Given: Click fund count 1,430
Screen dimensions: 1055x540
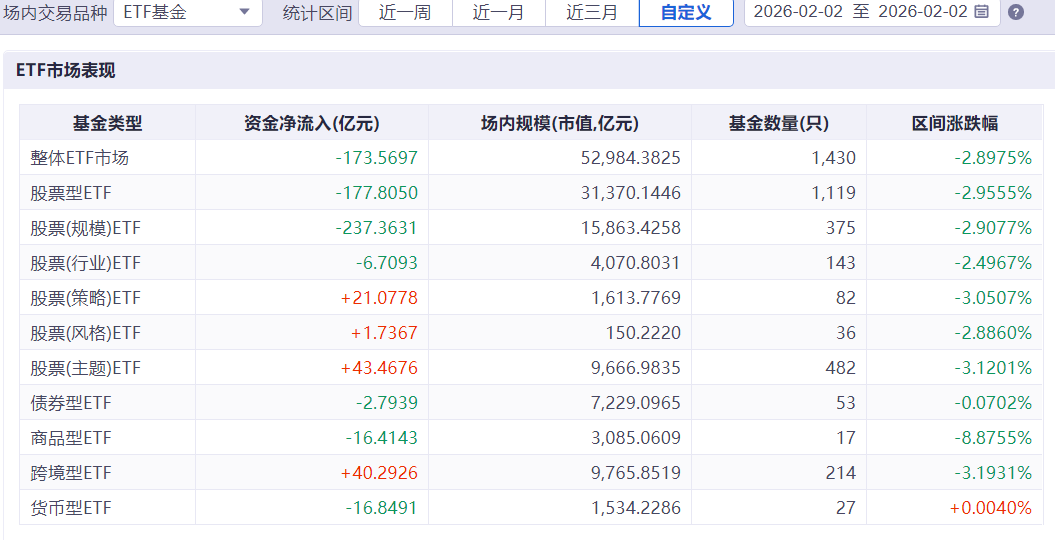Looking at the screenshot, I should point(836,158).
